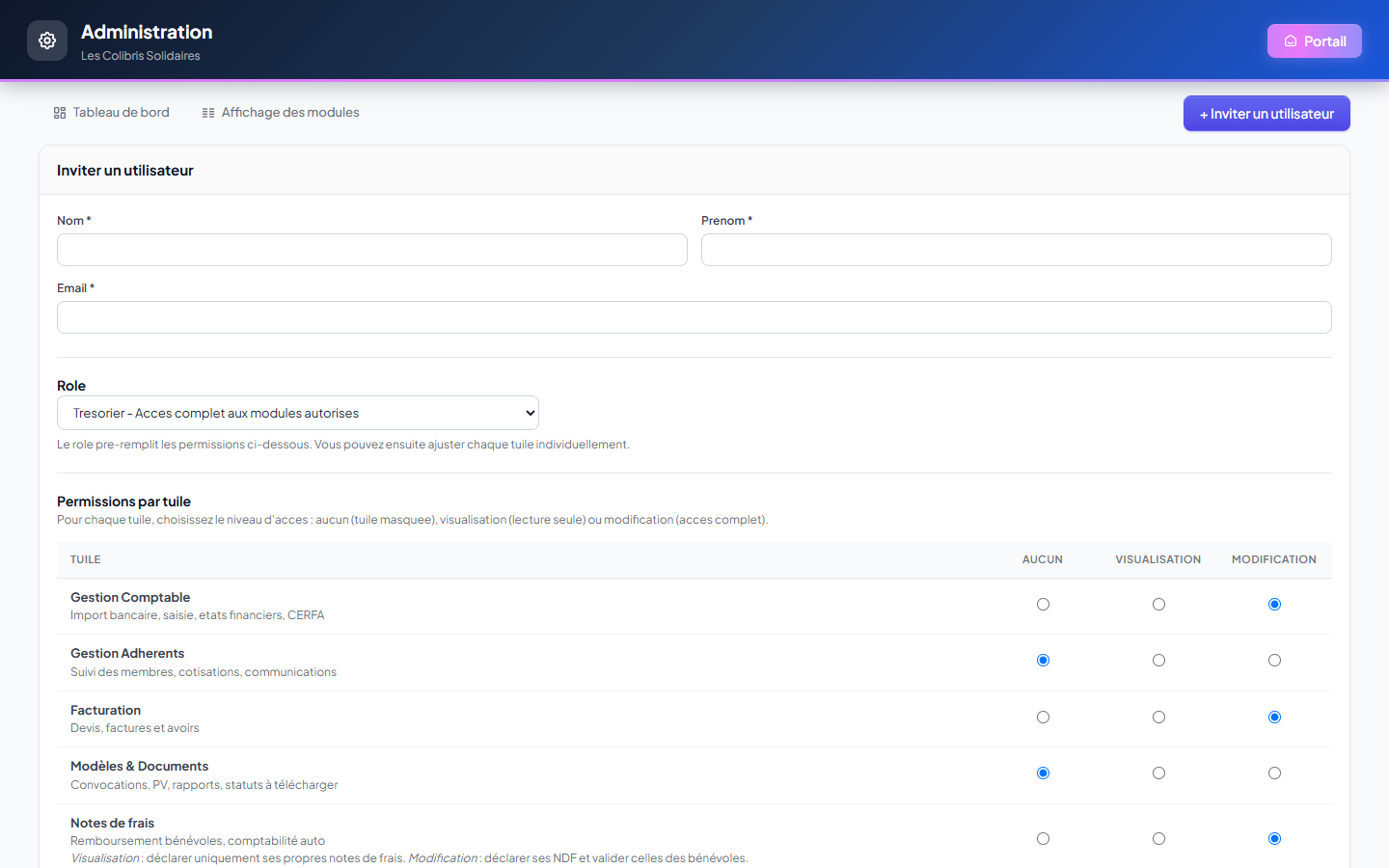Image resolution: width=1389 pixels, height=868 pixels.
Task: Set Gestion Adherents to Visualisation
Action: (1158, 661)
